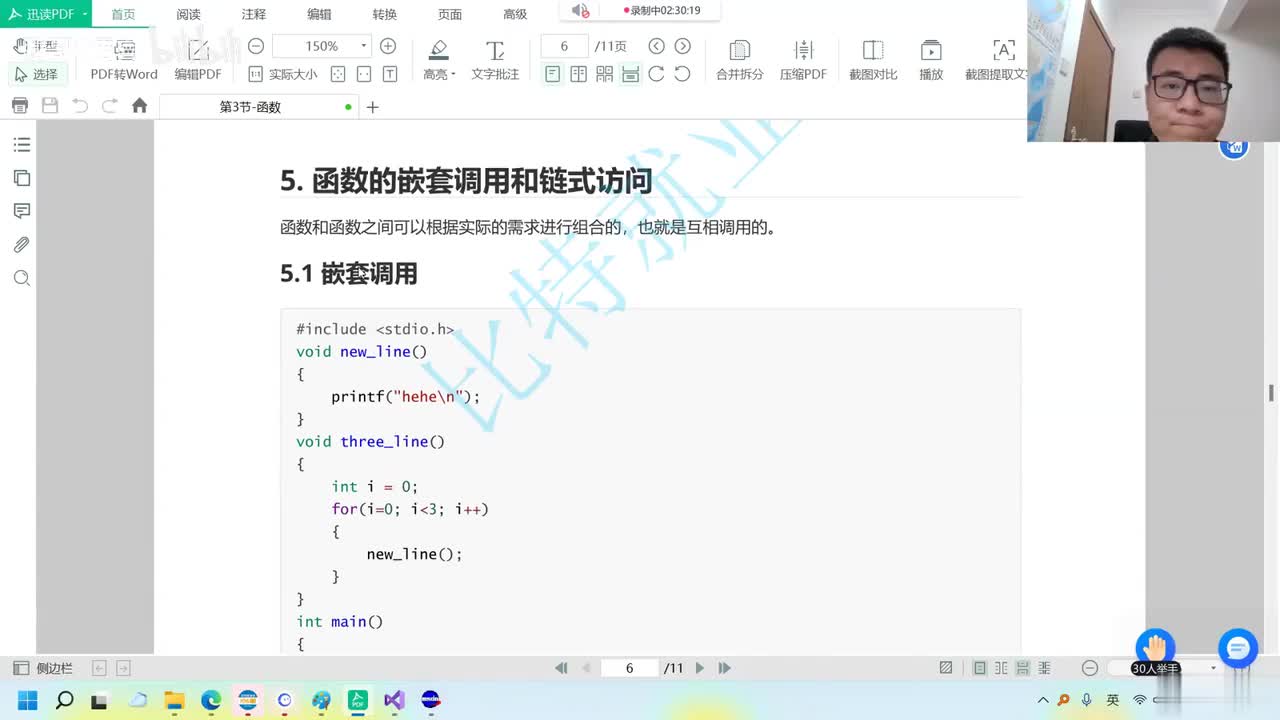Toggle continuous scrolling mode in toolbar
The width and height of the screenshot is (1280, 720).
click(630, 74)
